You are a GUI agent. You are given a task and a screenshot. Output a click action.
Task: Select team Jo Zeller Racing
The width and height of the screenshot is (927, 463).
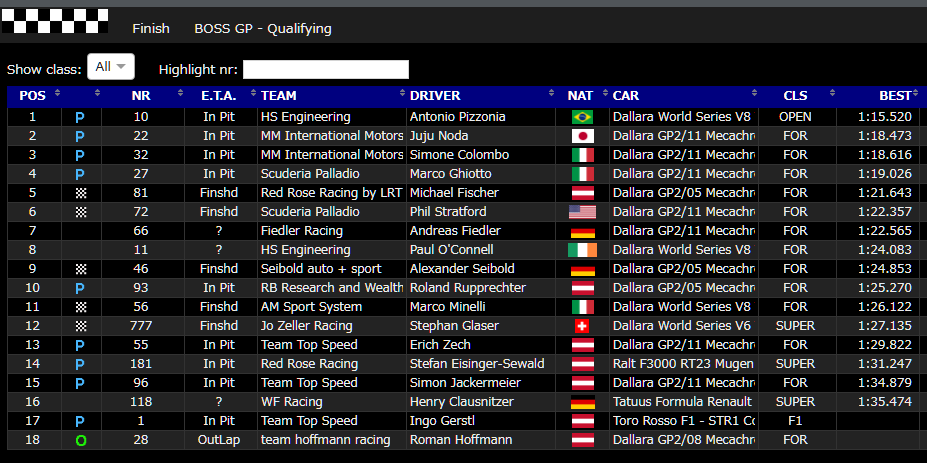pyautogui.click(x=306, y=326)
